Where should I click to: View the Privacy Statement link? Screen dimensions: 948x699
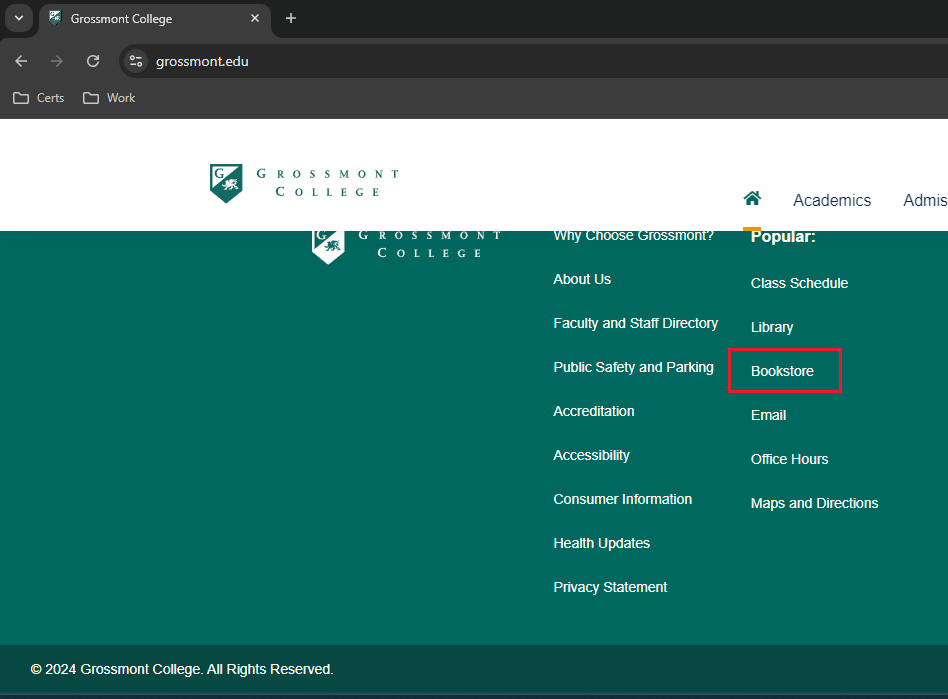coord(610,587)
